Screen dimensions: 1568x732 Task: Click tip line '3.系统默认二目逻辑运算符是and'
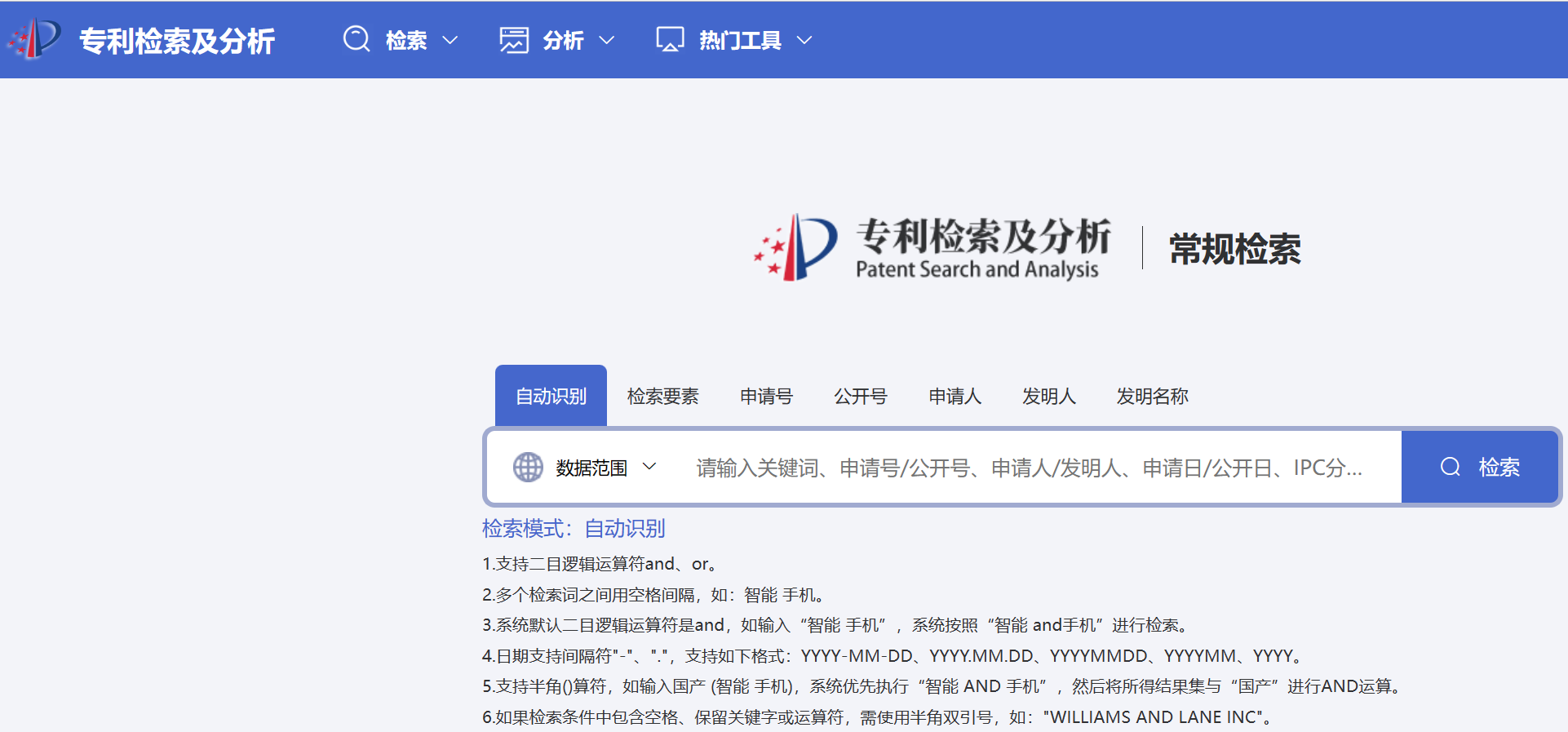tap(837, 625)
